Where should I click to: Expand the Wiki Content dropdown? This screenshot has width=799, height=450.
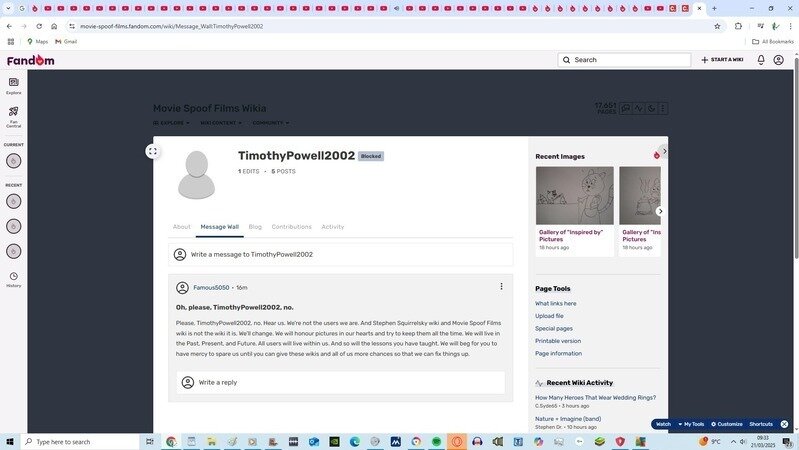coord(221,123)
